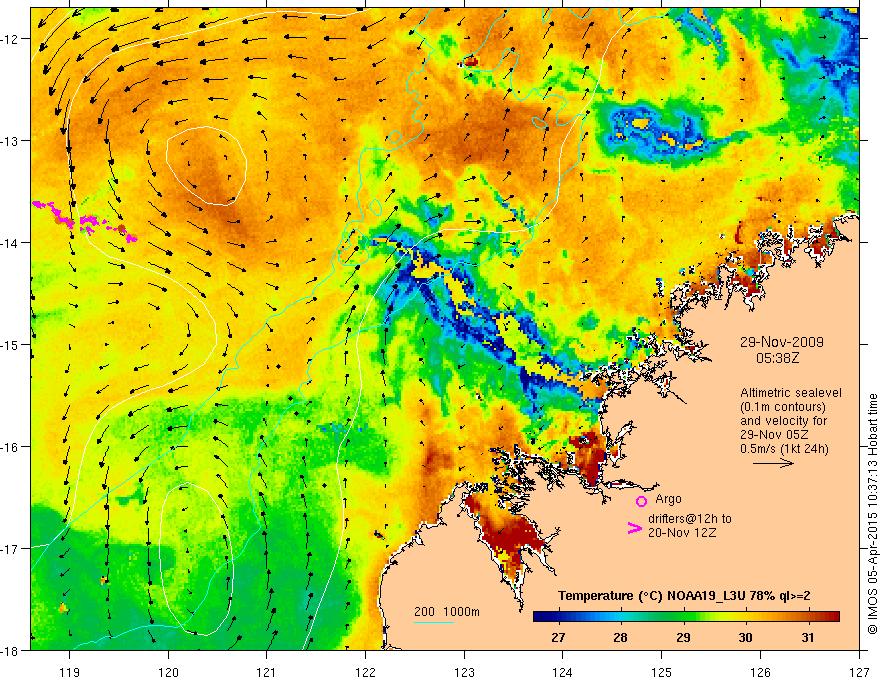Click latitude axis label -17
The height and width of the screenshot is (680, 880).
(x=11, y=549)
